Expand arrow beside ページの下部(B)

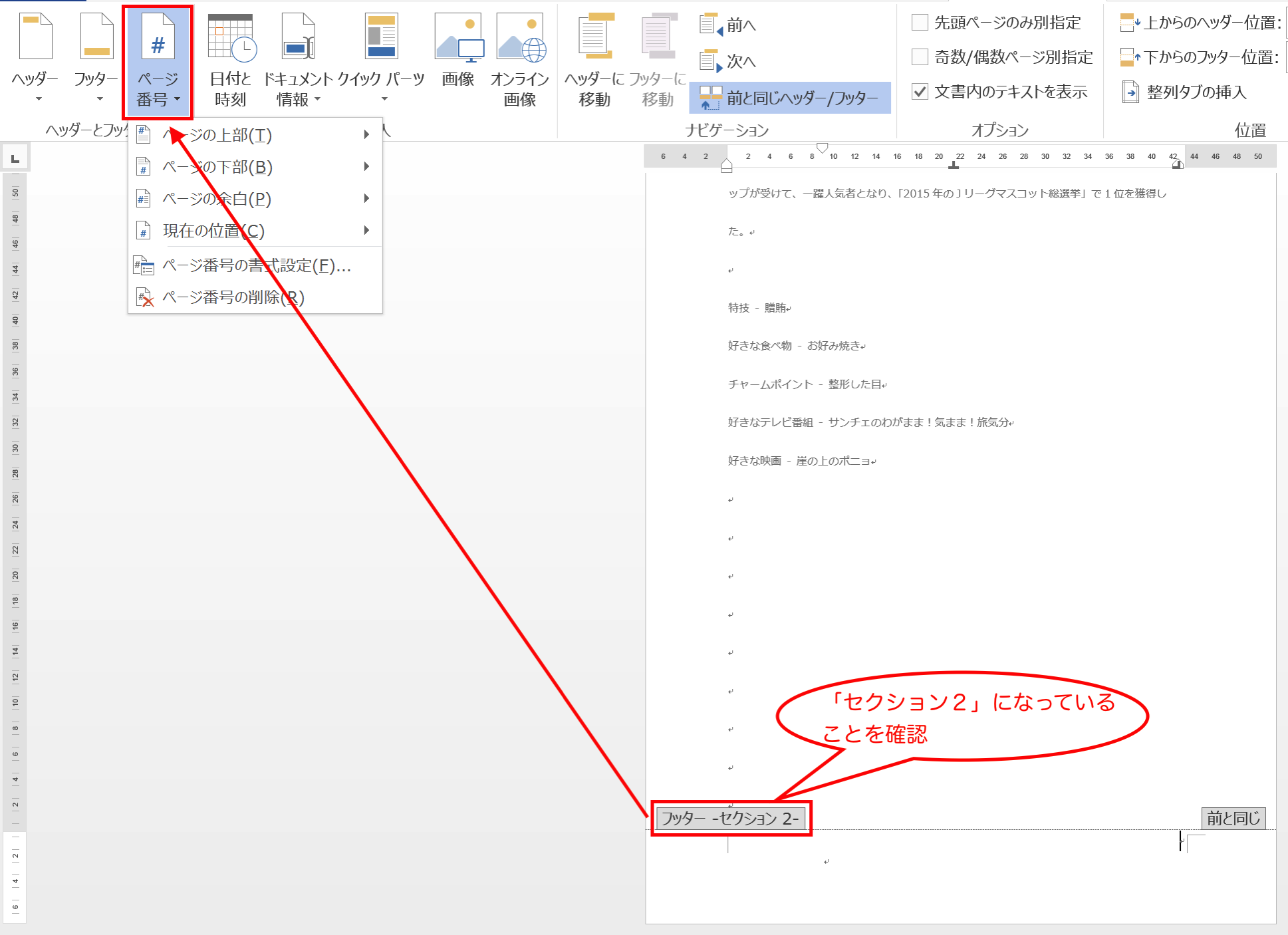[x=366, y=166]
